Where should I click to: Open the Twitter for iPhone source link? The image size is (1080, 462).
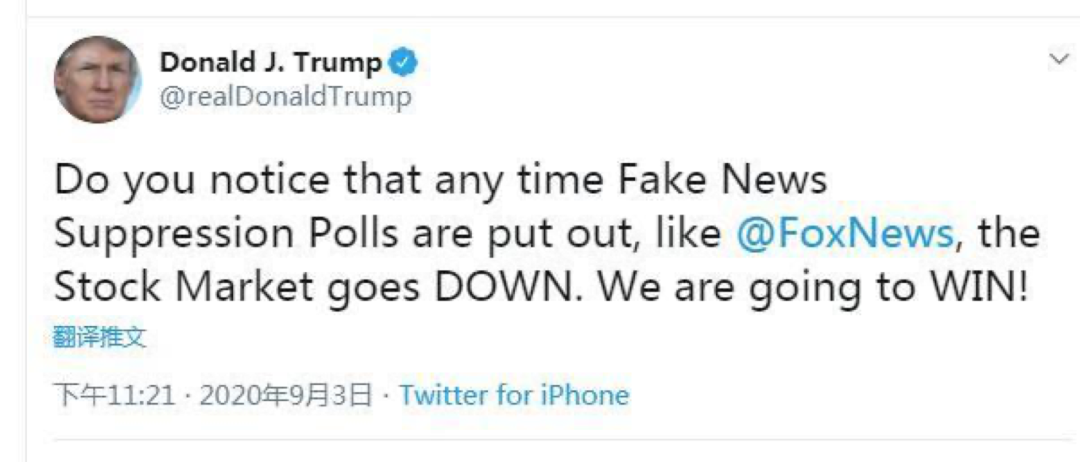514,395
